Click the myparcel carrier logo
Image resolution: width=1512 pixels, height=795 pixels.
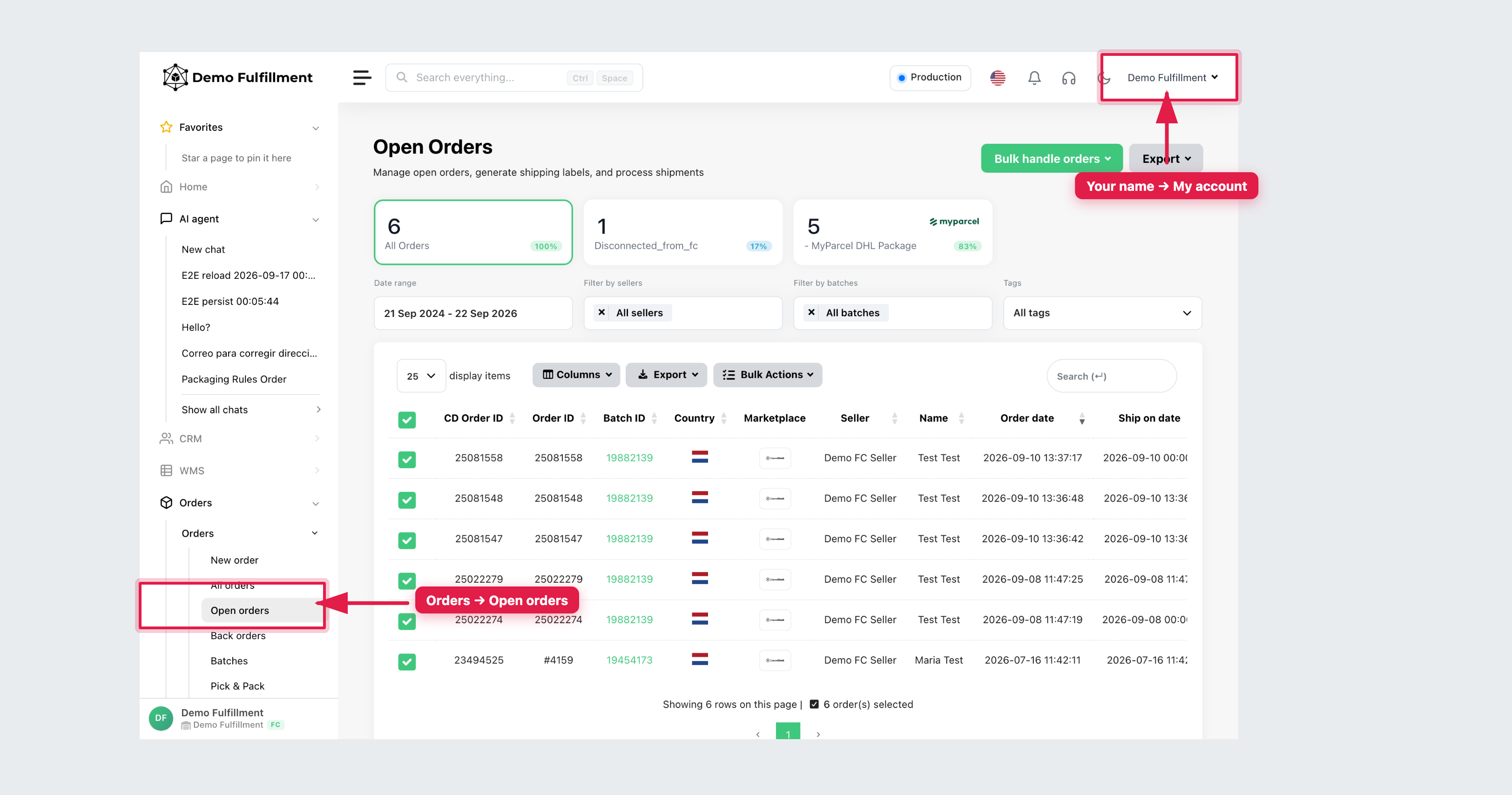pos(954,221)
